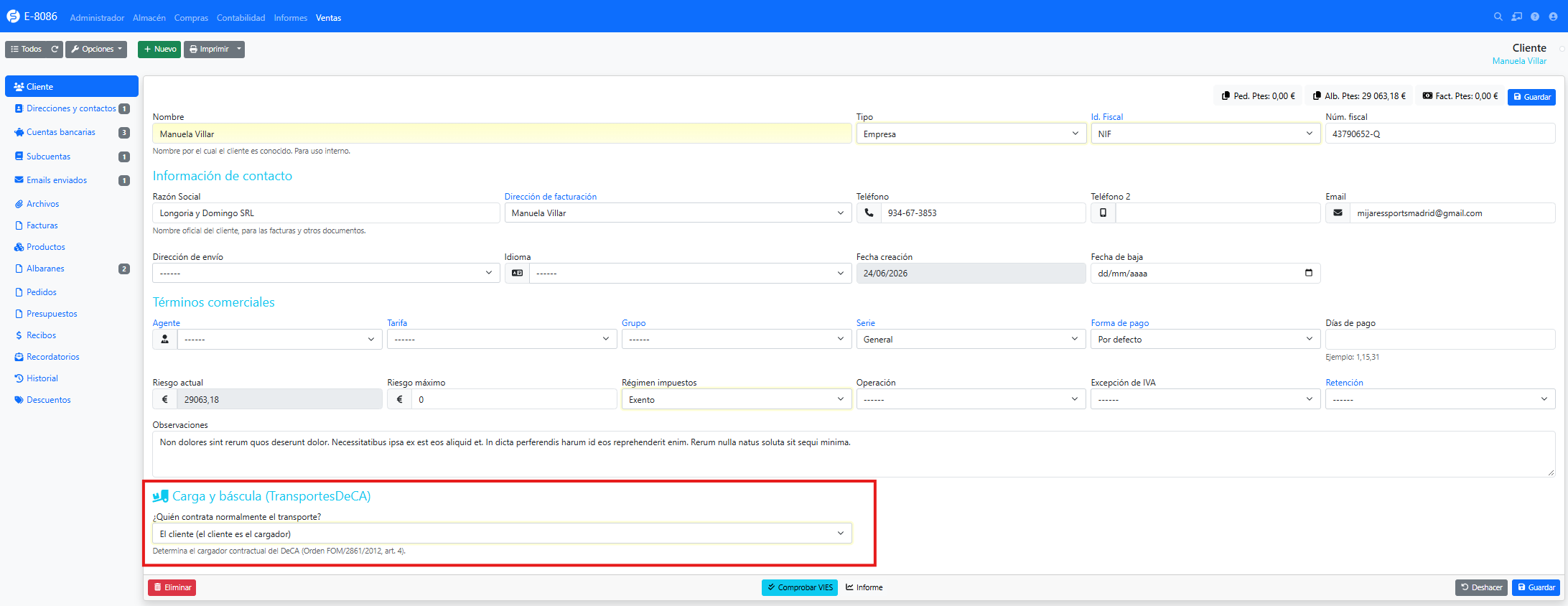The height and width of the screenshot is (606, 1568).
Task: Click the Días de pago field
Action: 1440,339
